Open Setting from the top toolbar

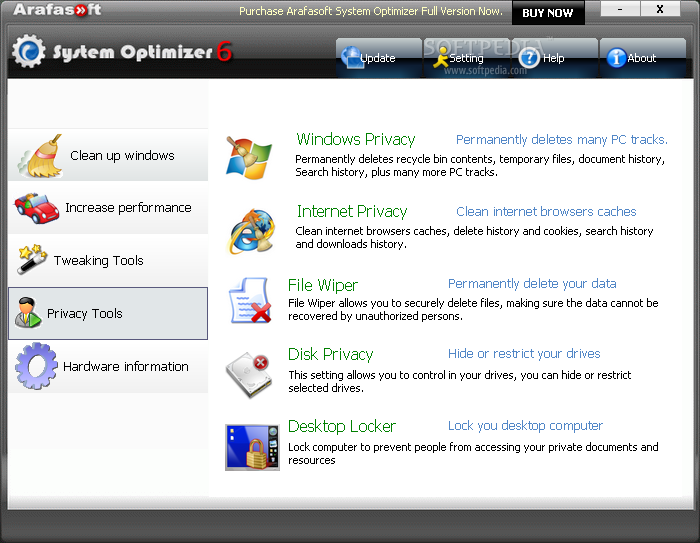pos(466,58)
